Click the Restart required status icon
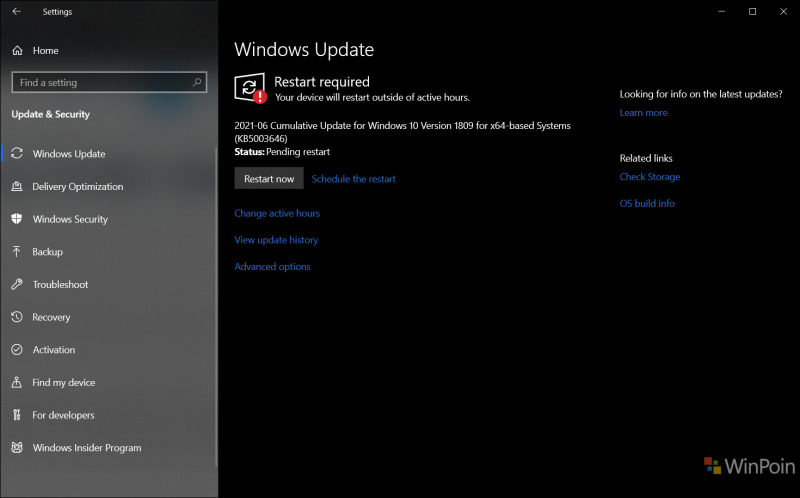Screen dimensions: 800x498 pos(250,88)
